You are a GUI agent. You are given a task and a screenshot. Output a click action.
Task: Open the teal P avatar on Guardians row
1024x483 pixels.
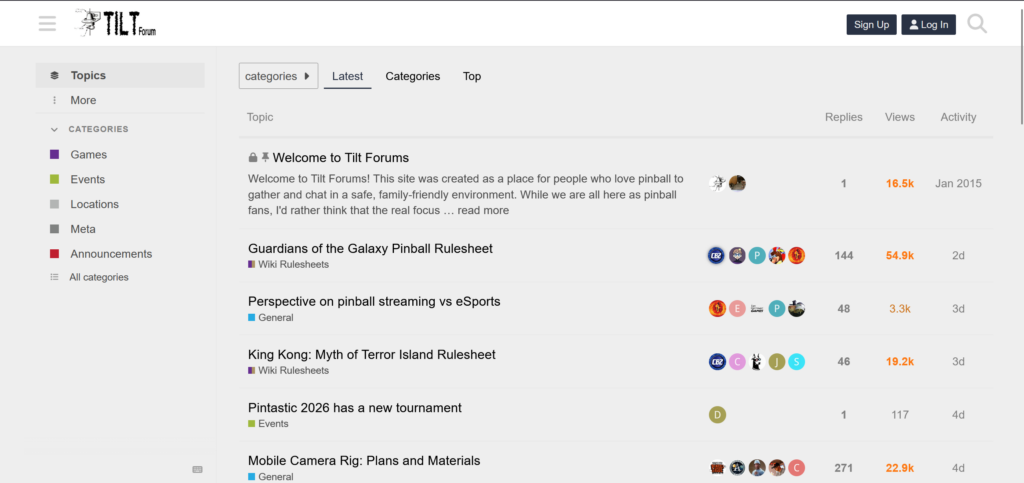click(x=757, y=255)
